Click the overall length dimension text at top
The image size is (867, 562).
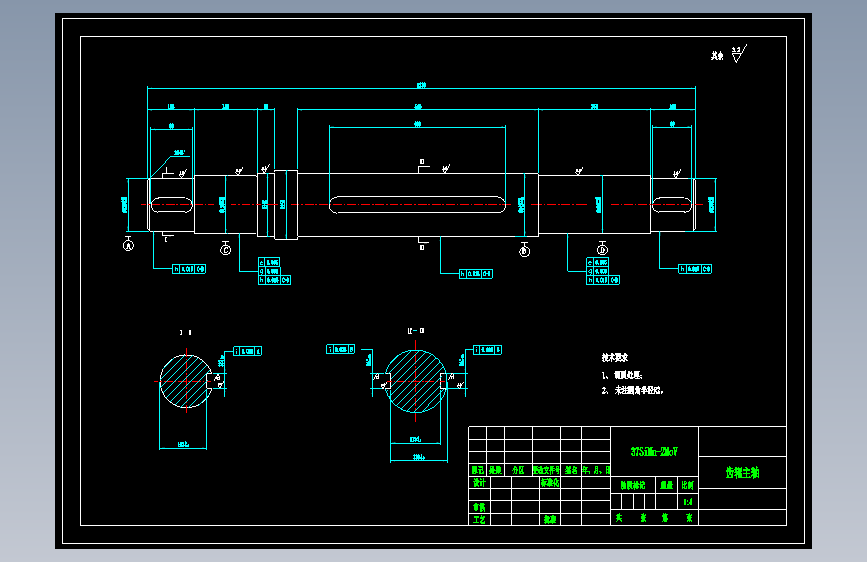point(421,85)
